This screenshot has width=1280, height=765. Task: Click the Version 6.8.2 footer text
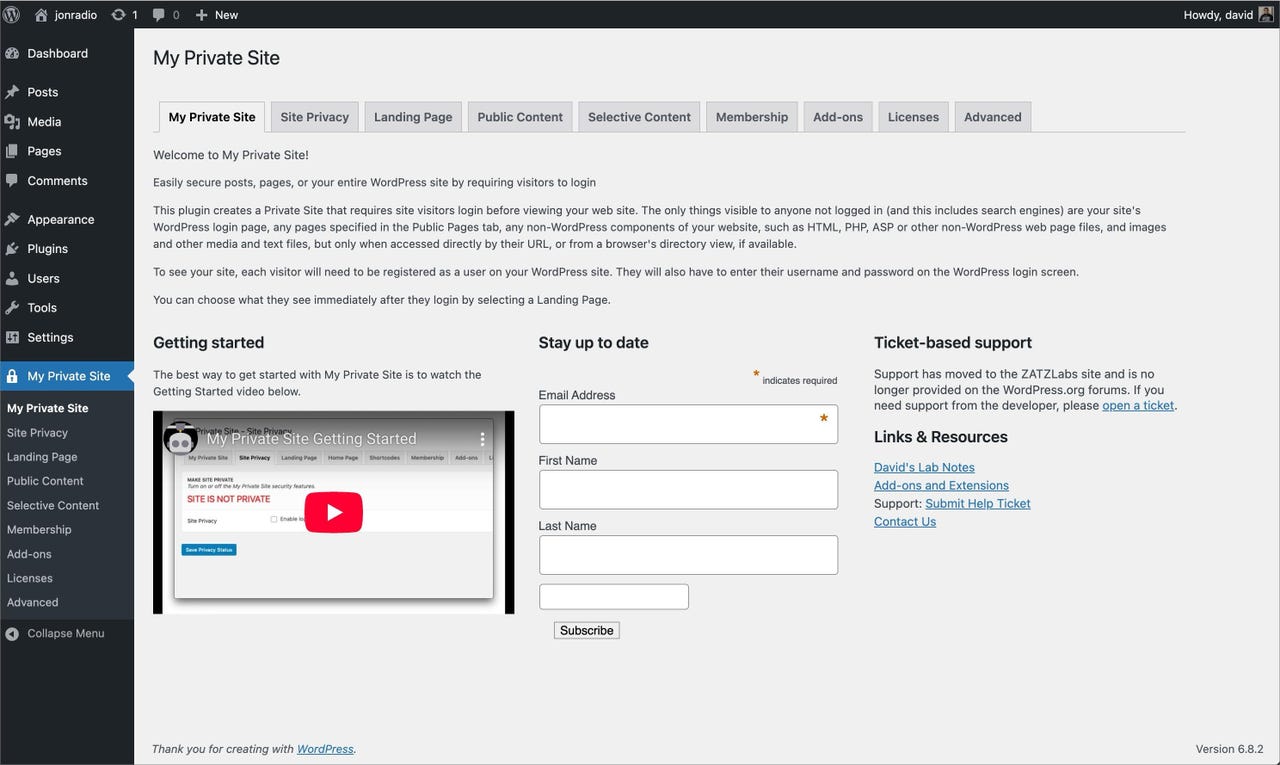coord(1230,749)
